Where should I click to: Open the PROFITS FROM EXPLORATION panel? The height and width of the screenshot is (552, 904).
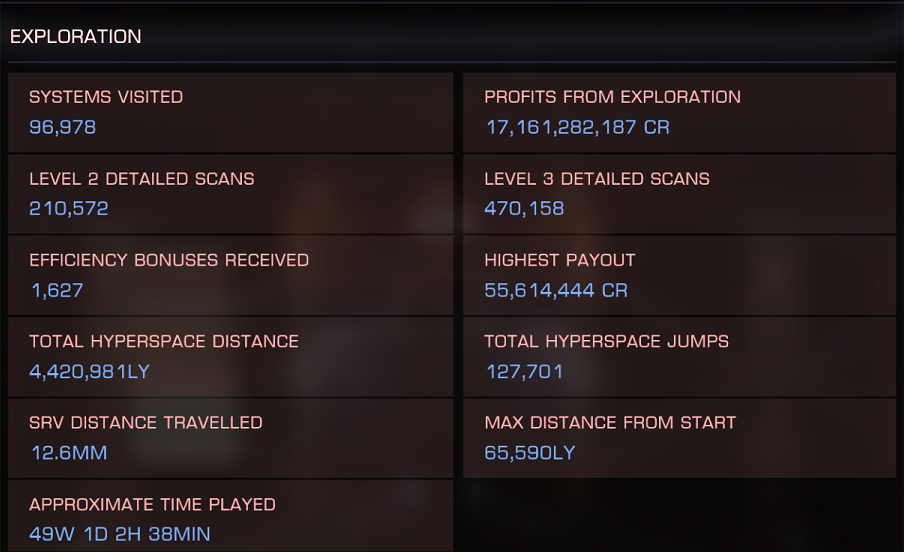pyautogui.click(x=679, y=112)
